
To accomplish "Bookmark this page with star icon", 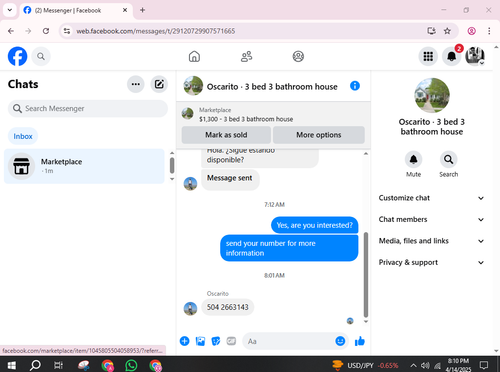I will pyautogui.click(x=447, y=31).
